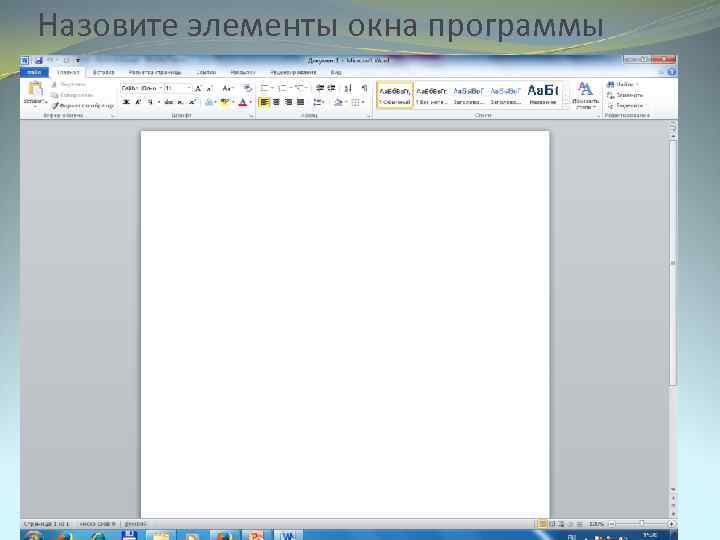The height and width of the screenshot is (540, 720).
Task: Open the font name combo box
Action: 142,88
